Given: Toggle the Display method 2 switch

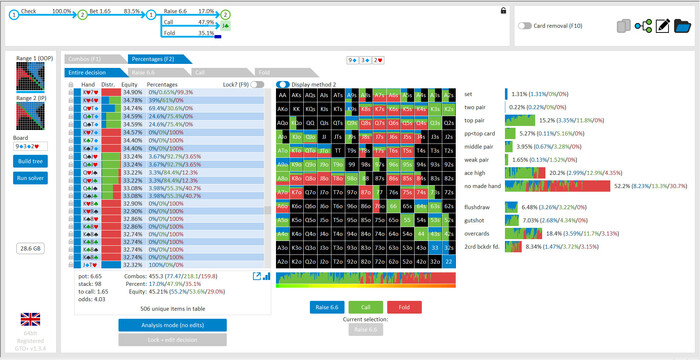Looking at the screenshot, I should click(x=283, y=84).
